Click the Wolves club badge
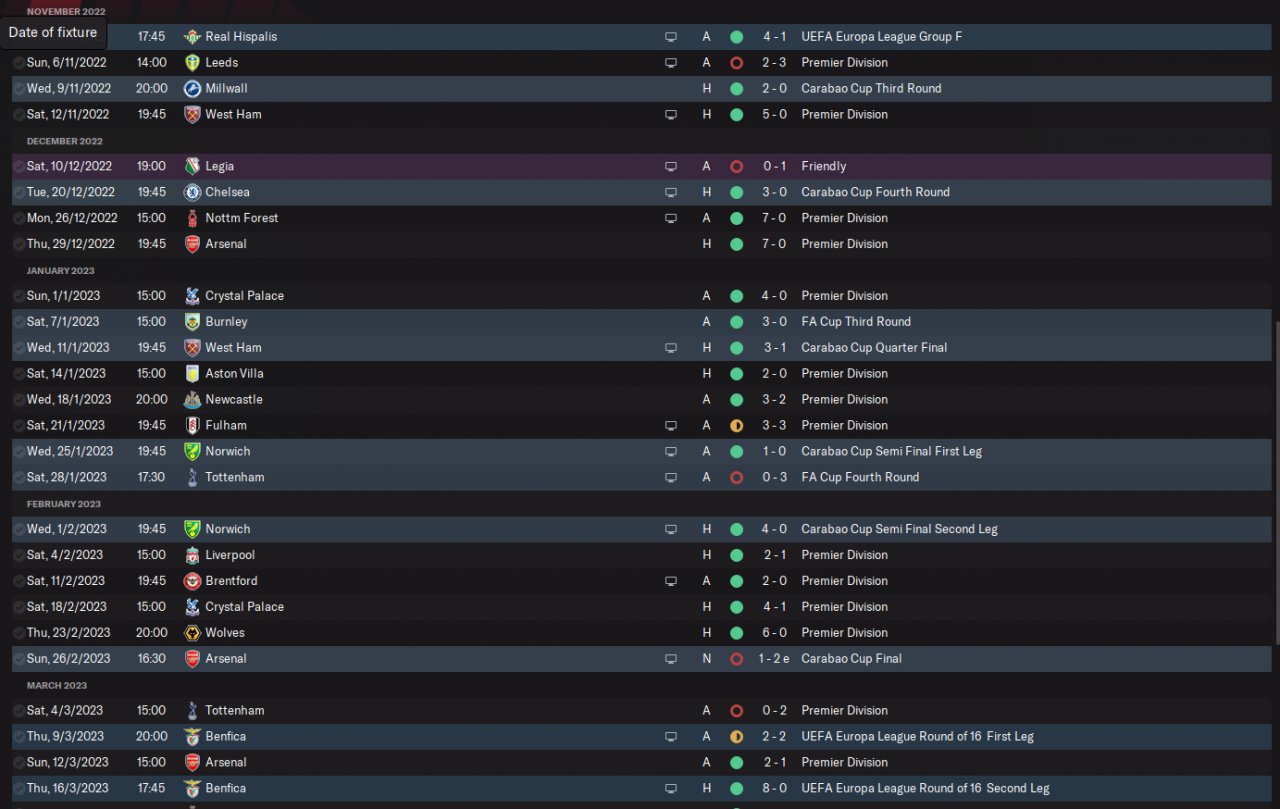Viewport: 1280px width, 809px height. point(192,633)
